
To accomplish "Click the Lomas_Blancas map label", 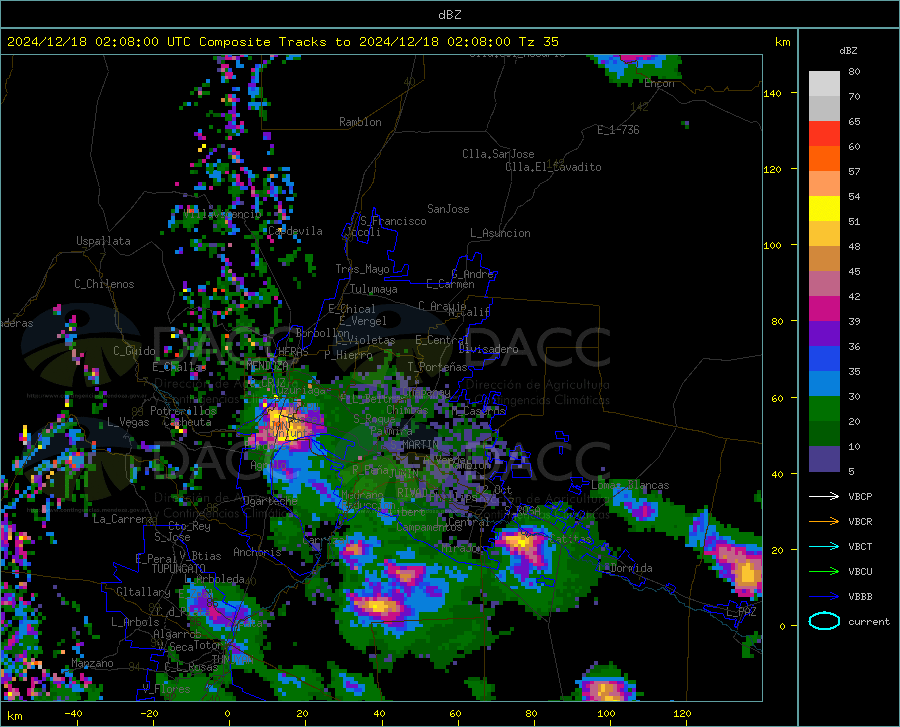I will point(630,485).
